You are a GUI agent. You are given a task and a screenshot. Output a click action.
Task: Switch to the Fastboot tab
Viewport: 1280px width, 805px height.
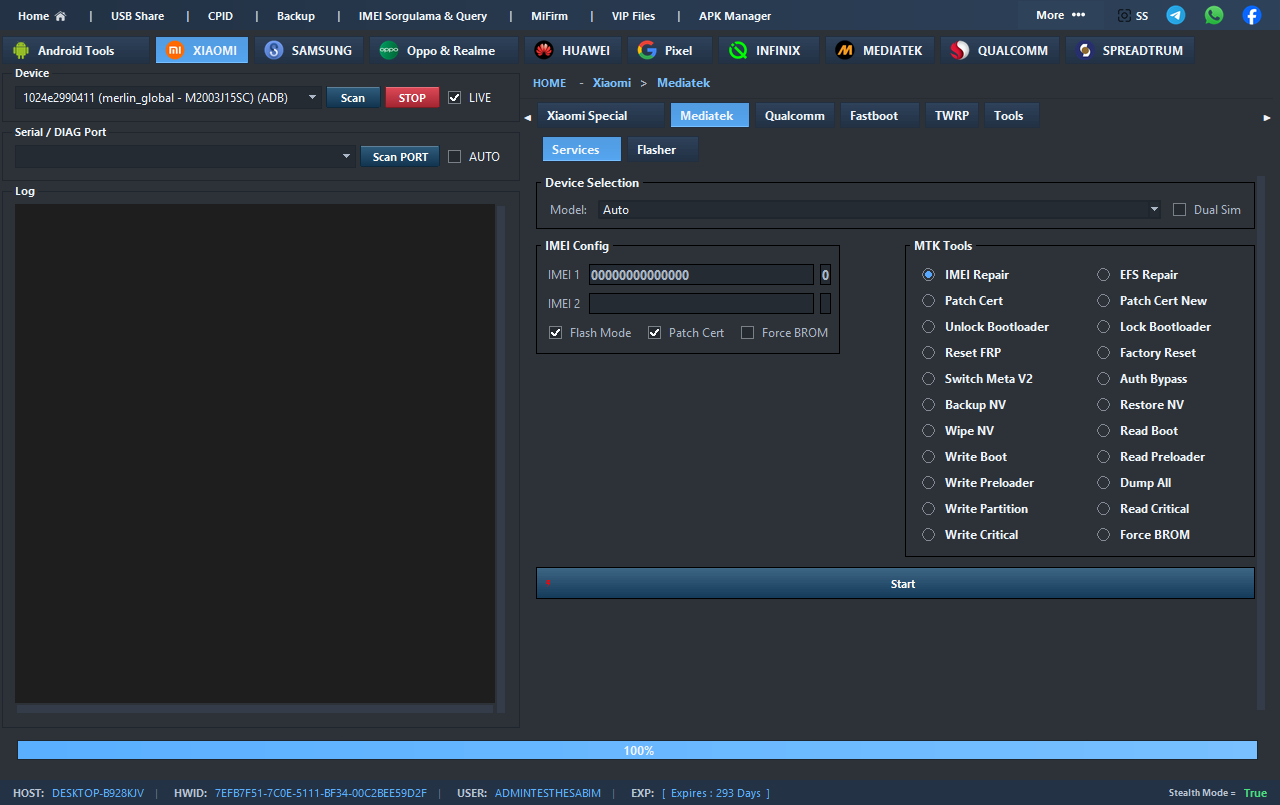pos(873,116)
